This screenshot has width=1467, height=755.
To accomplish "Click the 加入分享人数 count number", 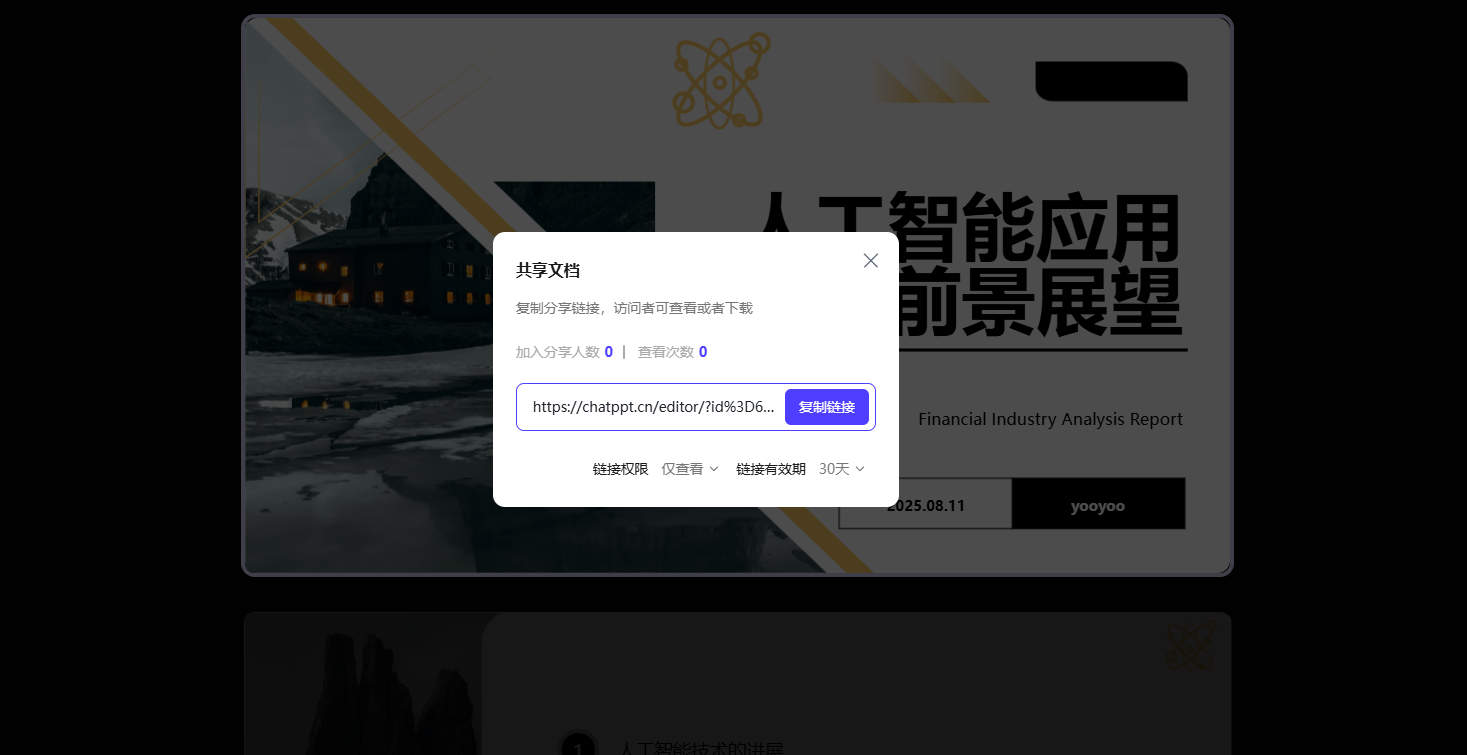I will (608, 352).
